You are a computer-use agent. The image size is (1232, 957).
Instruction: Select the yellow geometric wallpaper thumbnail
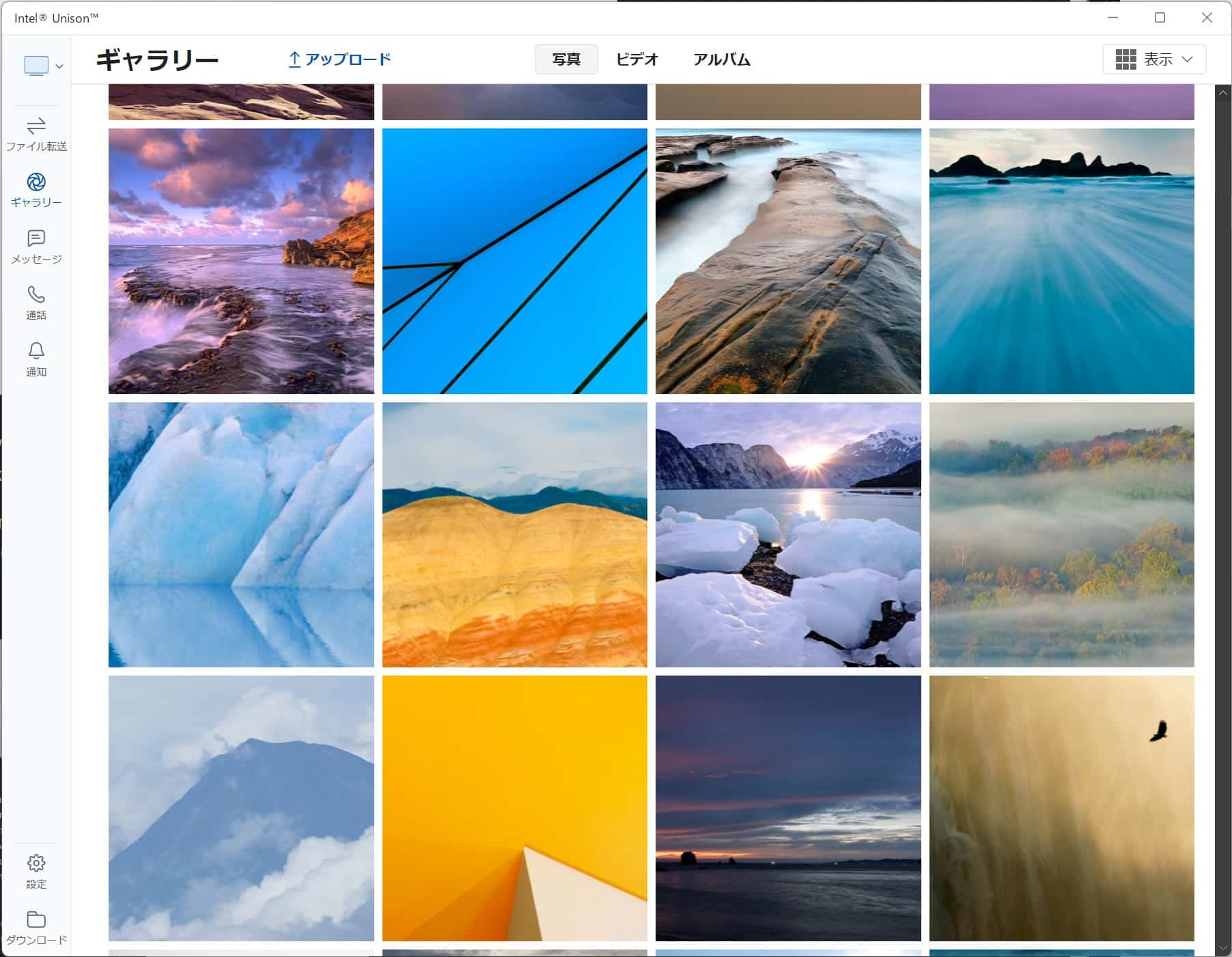tap(514, 808)
